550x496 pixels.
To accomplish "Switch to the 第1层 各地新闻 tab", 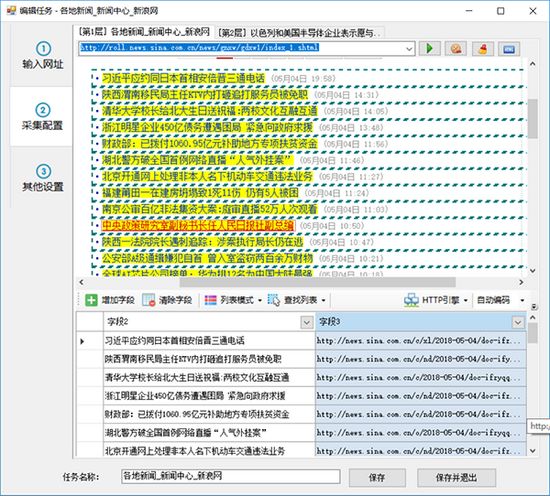I will 144,32.
